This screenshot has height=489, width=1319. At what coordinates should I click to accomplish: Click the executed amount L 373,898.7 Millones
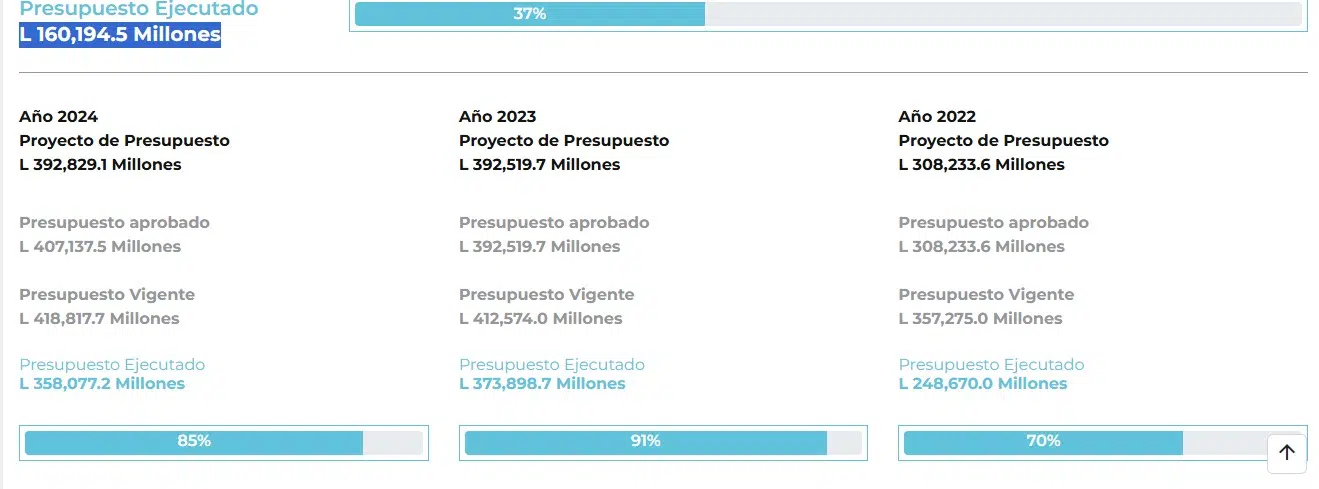coord(542,384)
